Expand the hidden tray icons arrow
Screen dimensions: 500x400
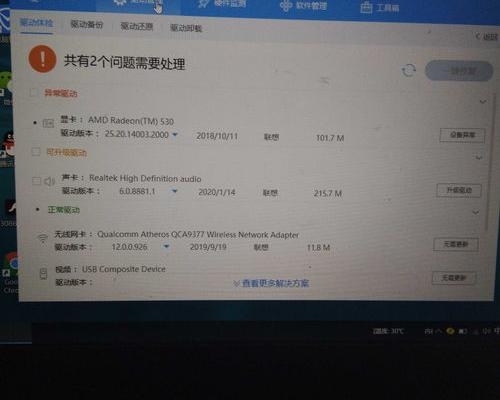(439, 331)
